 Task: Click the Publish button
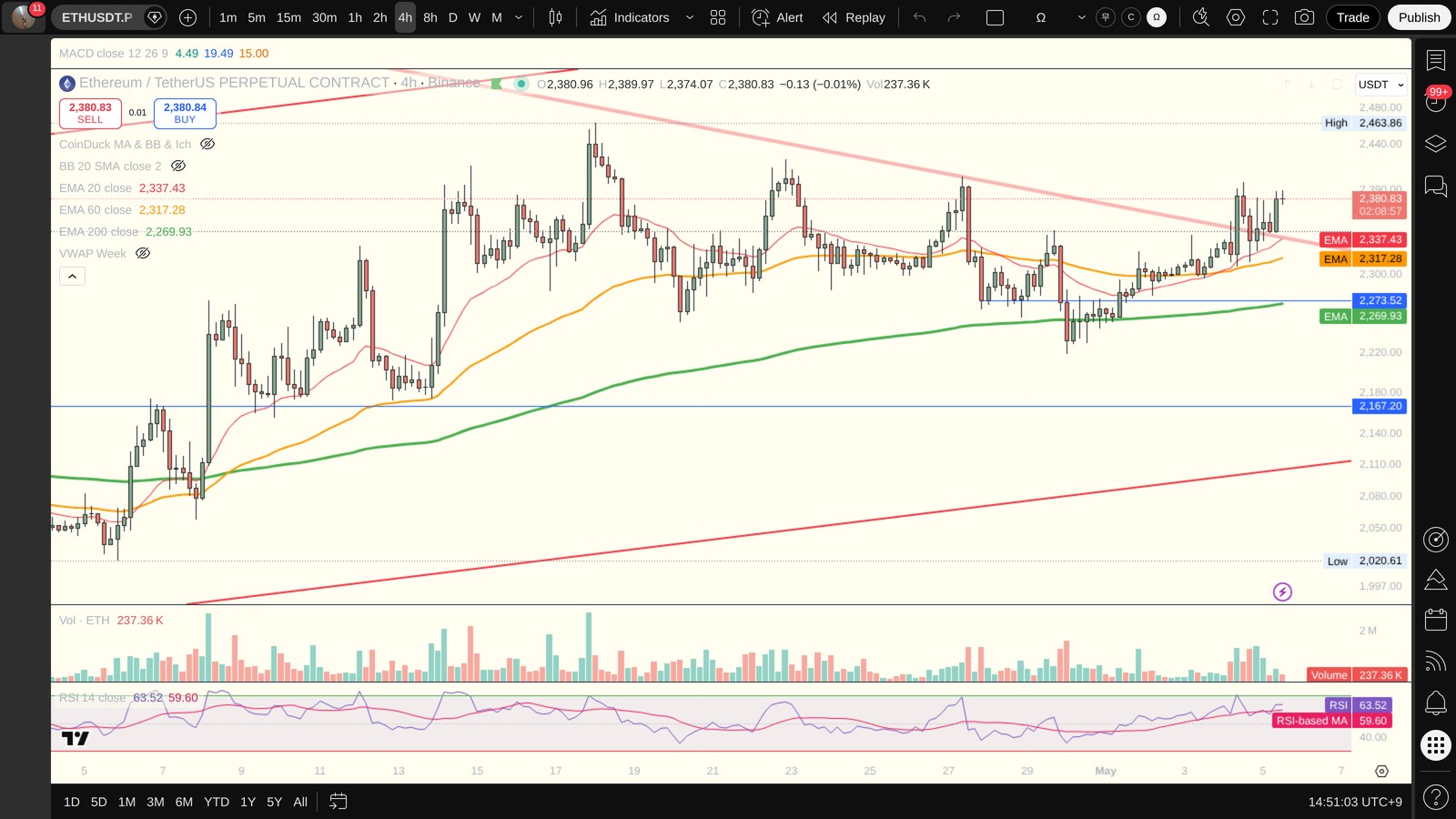pos(1419,17)
